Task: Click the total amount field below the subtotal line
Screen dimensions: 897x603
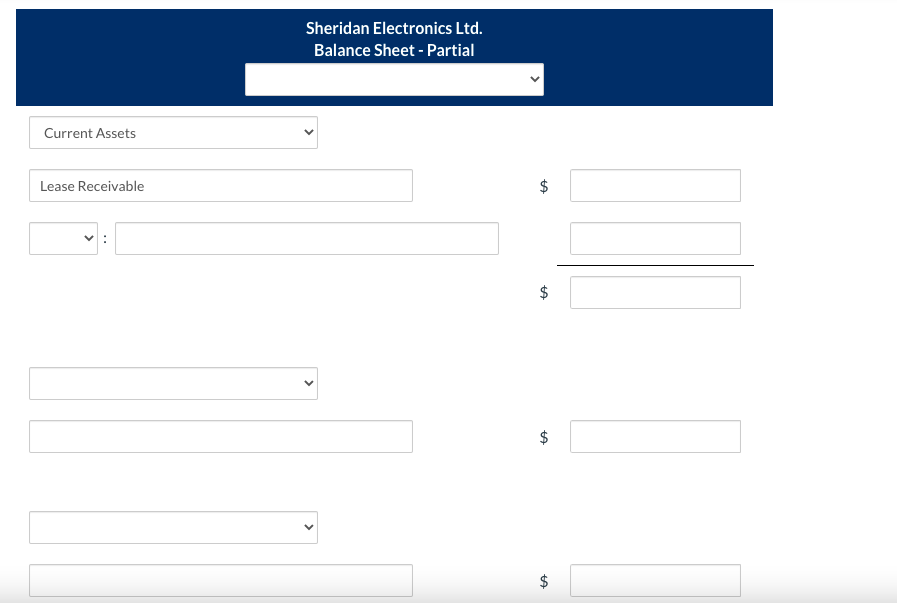Action: coord(656,292)
